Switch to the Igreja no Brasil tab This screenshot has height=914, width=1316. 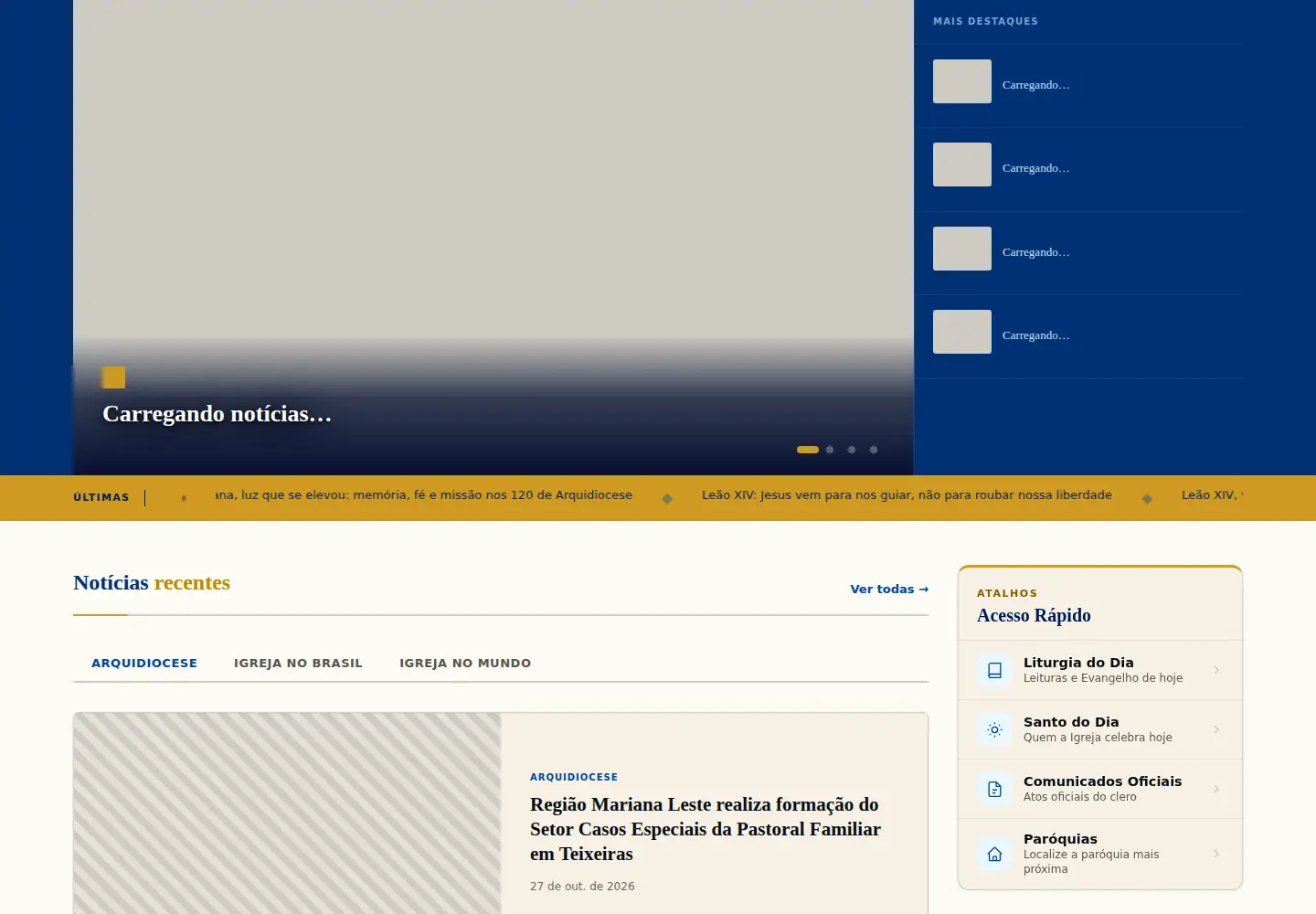[298, 664]
